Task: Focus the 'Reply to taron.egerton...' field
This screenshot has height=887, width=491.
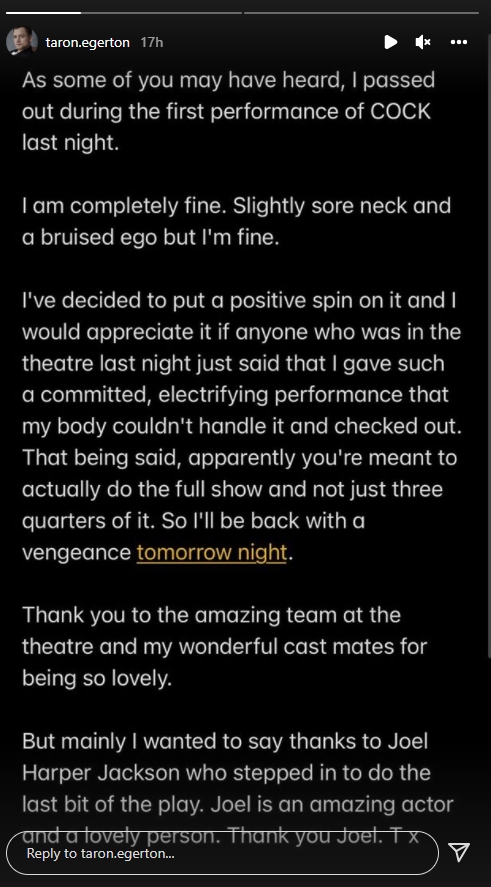Action: (x=222, y=853)
